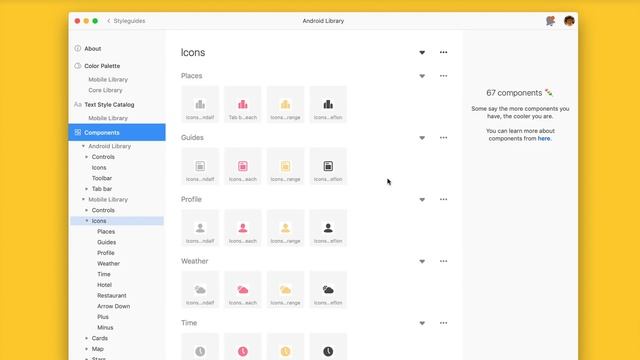Select the pink Guides icon component
This screenshot has width=640, height=360.
click(x=243, y=166)
